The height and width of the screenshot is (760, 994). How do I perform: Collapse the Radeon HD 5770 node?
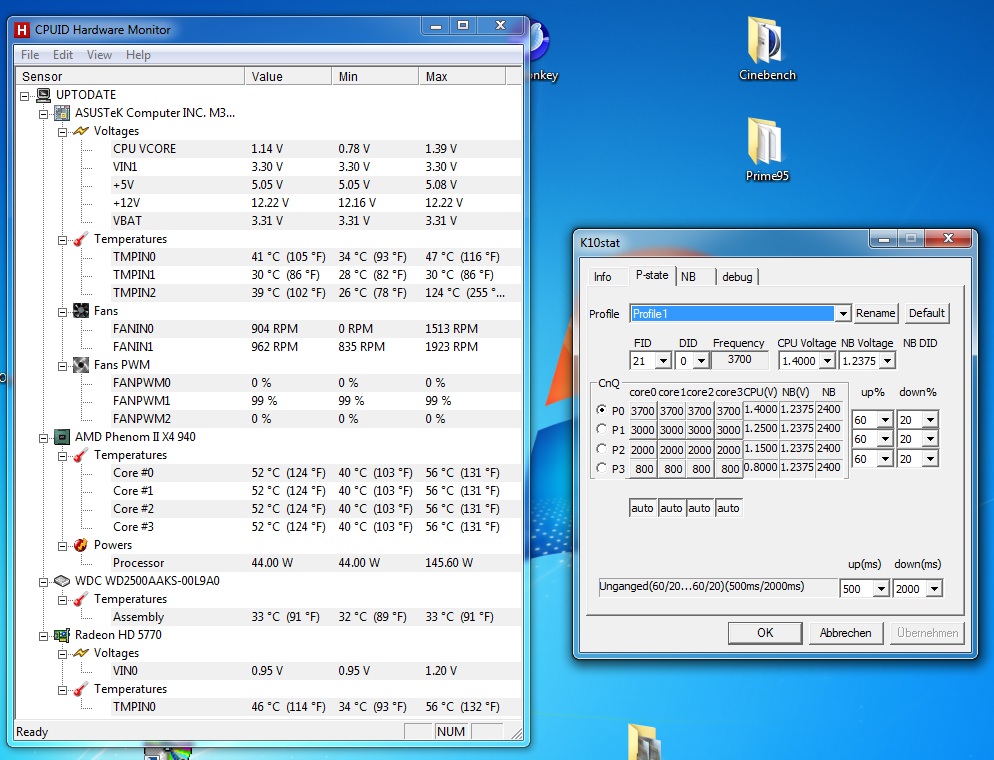click(x=43, y=636)
